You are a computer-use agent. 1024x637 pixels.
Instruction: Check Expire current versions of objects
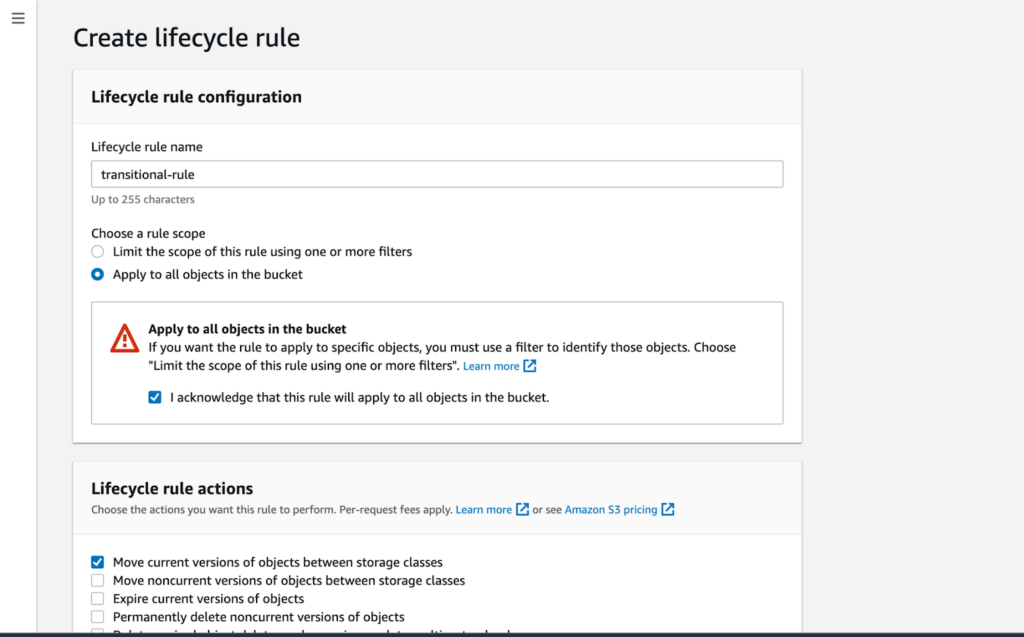(x=97, y=598)
